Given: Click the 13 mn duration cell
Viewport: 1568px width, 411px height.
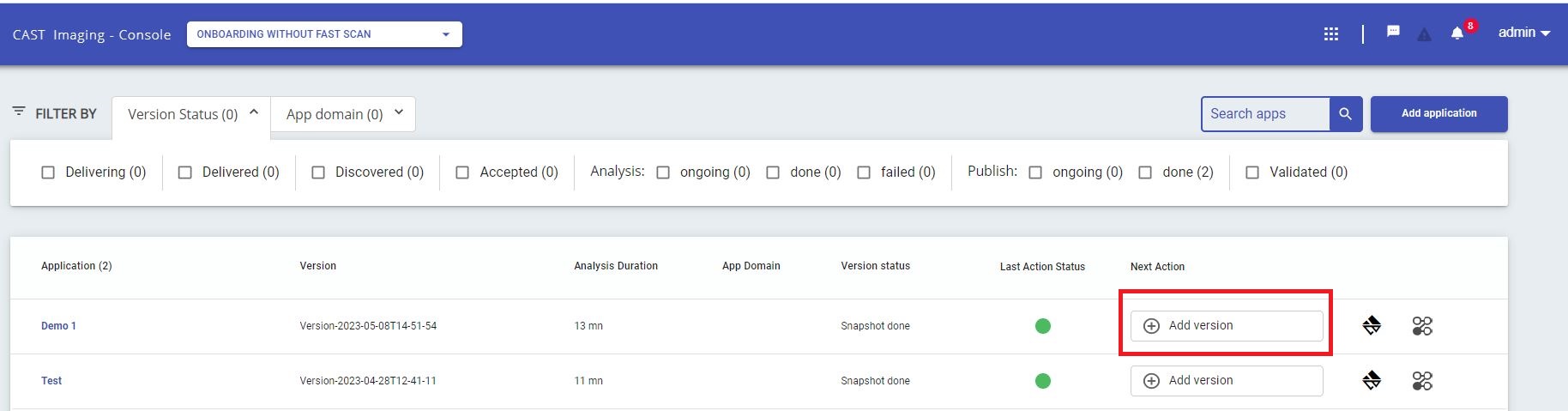Looking at the screenshot, I should [x=588, y=326].
